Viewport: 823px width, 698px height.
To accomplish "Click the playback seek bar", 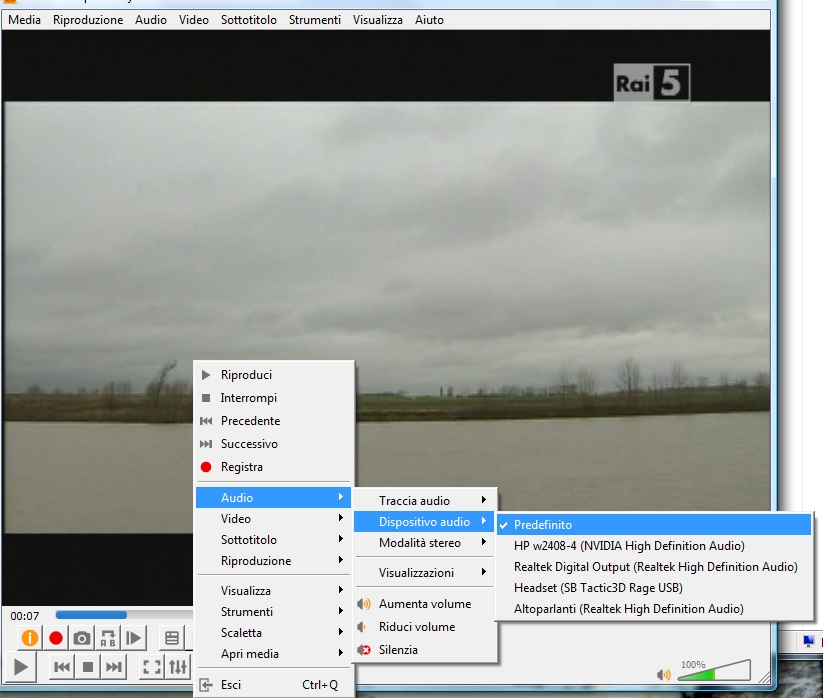I will point(124,615).
